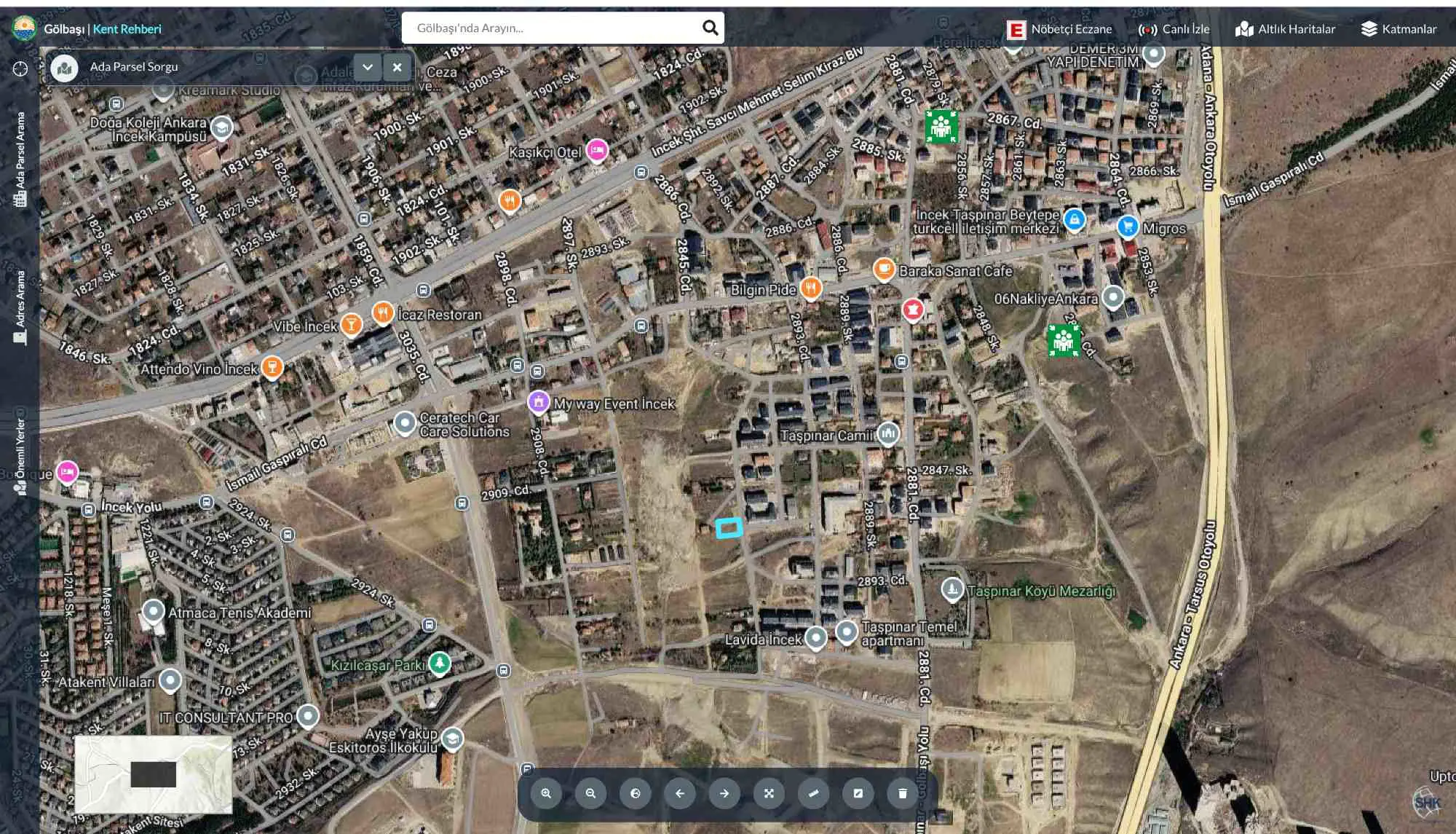1456x834 pixels.
Task: Close the Ada Parsel Sorgu panel
Action: [x=397, y=67]
